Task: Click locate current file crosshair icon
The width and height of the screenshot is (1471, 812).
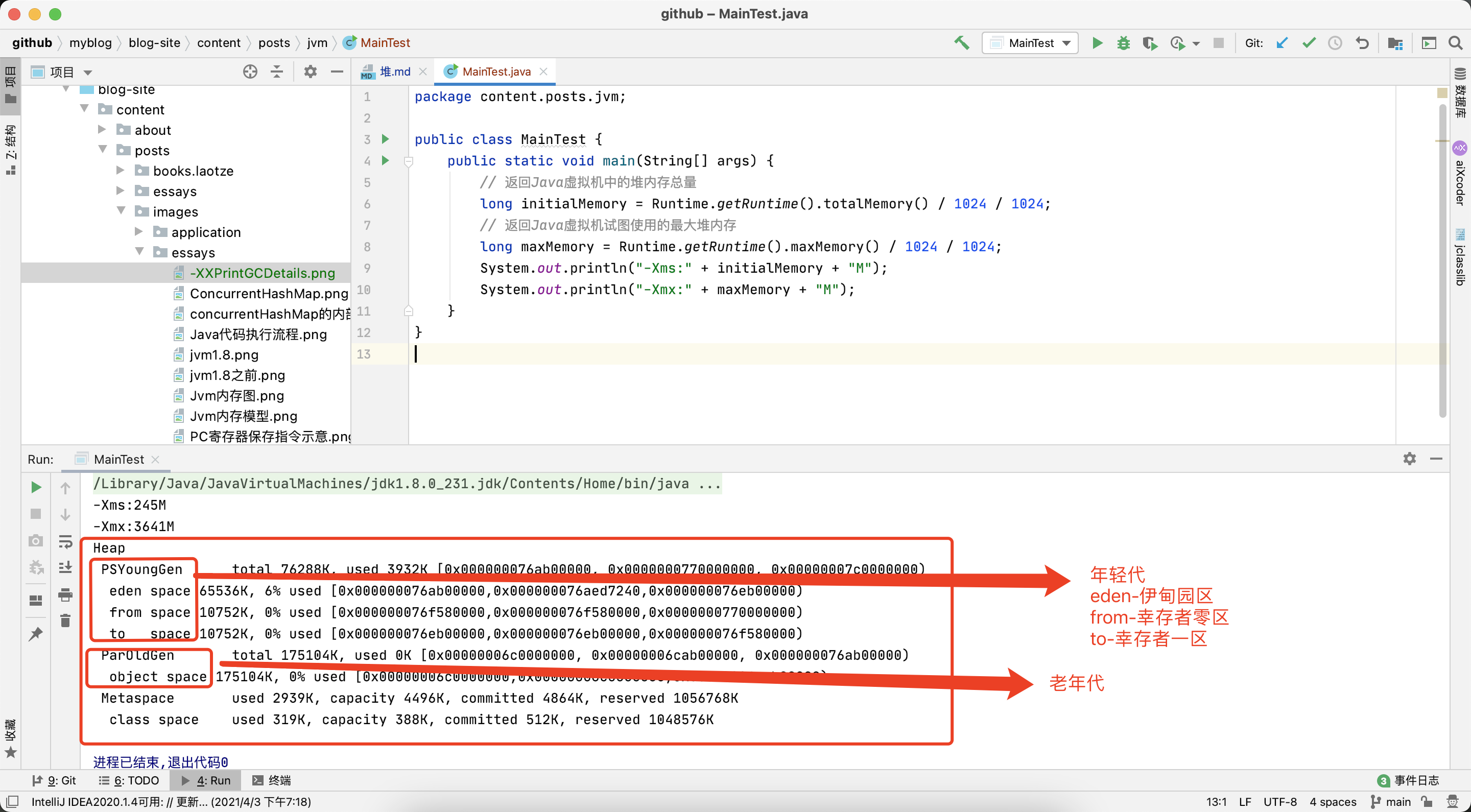Action: tap(250, 71)
